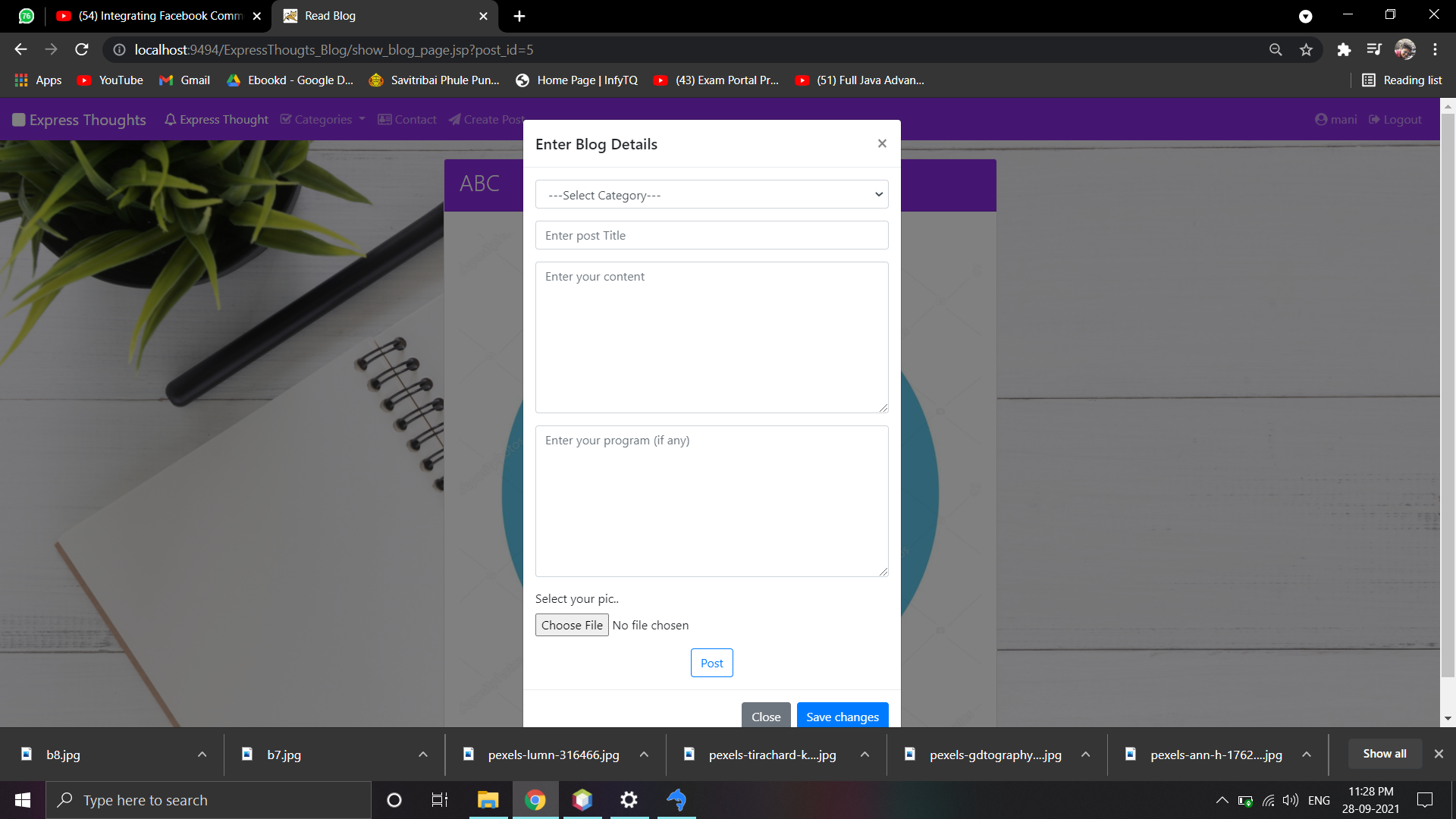1456x819 pixels.
Task: Open Chrome extensions puzzle icon
Action: 1344,50
